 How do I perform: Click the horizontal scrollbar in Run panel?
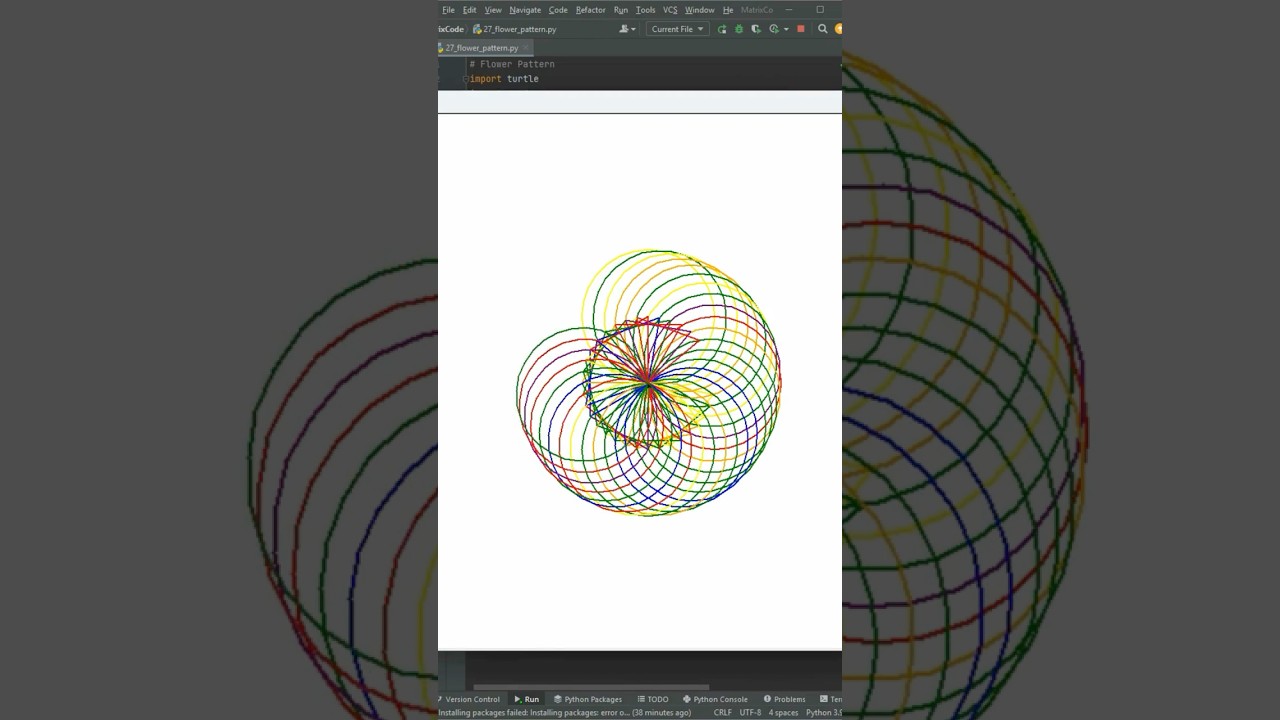pyautogui.click(x=590, y=687)
